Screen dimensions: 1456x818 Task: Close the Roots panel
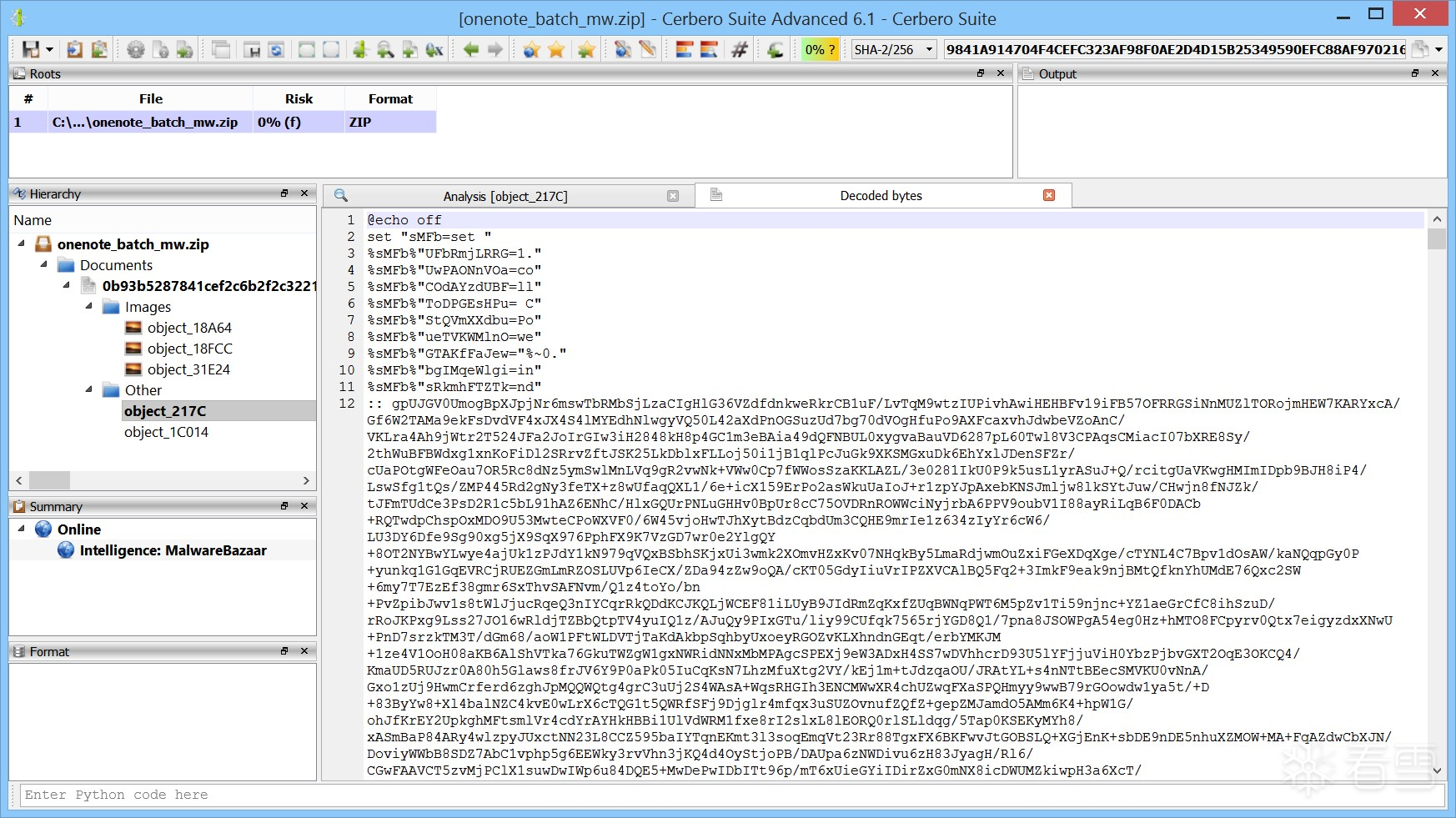click(x=1001, y=73)
